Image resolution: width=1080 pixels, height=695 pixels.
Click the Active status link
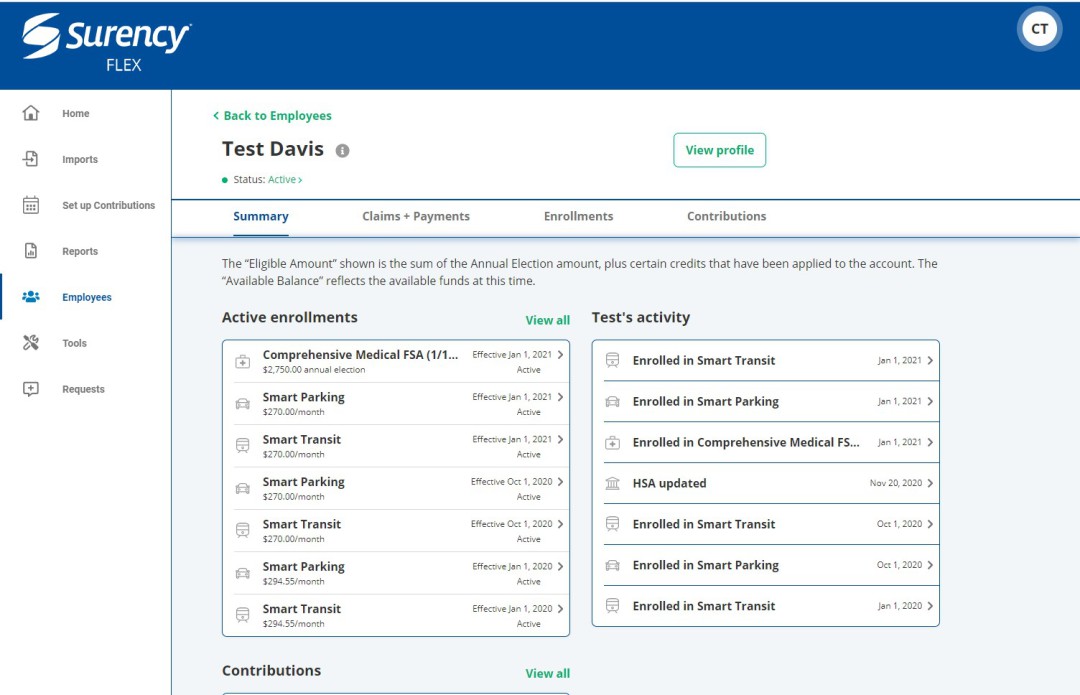click(284, 180)
